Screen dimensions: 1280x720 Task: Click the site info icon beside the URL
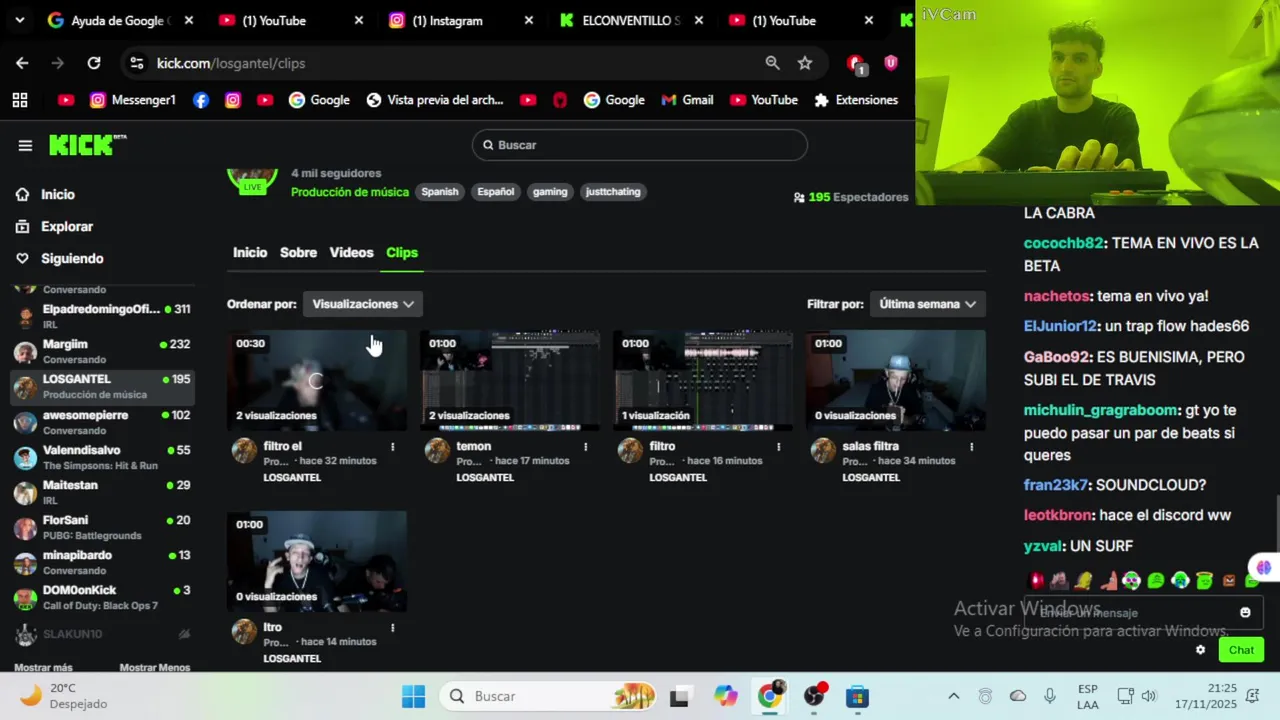[137, 63]
